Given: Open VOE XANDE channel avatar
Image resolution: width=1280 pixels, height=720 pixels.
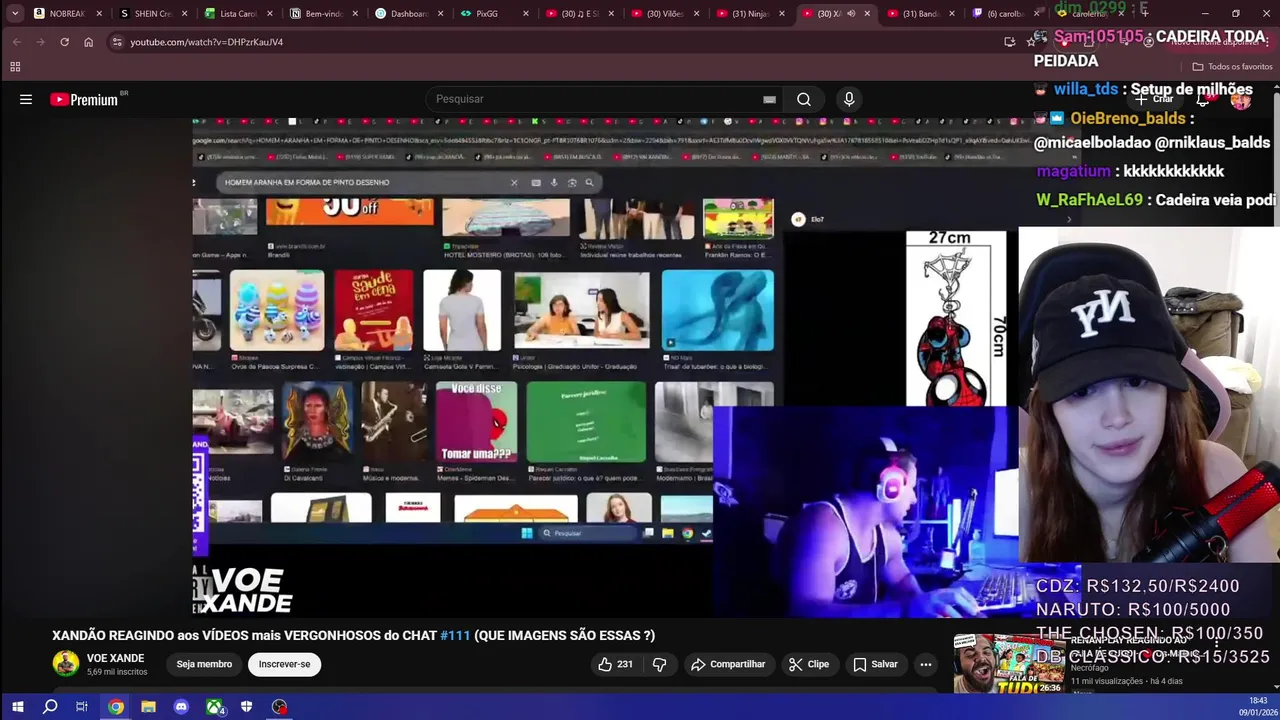Looking at the screenshot, I should tap(66, 664).
